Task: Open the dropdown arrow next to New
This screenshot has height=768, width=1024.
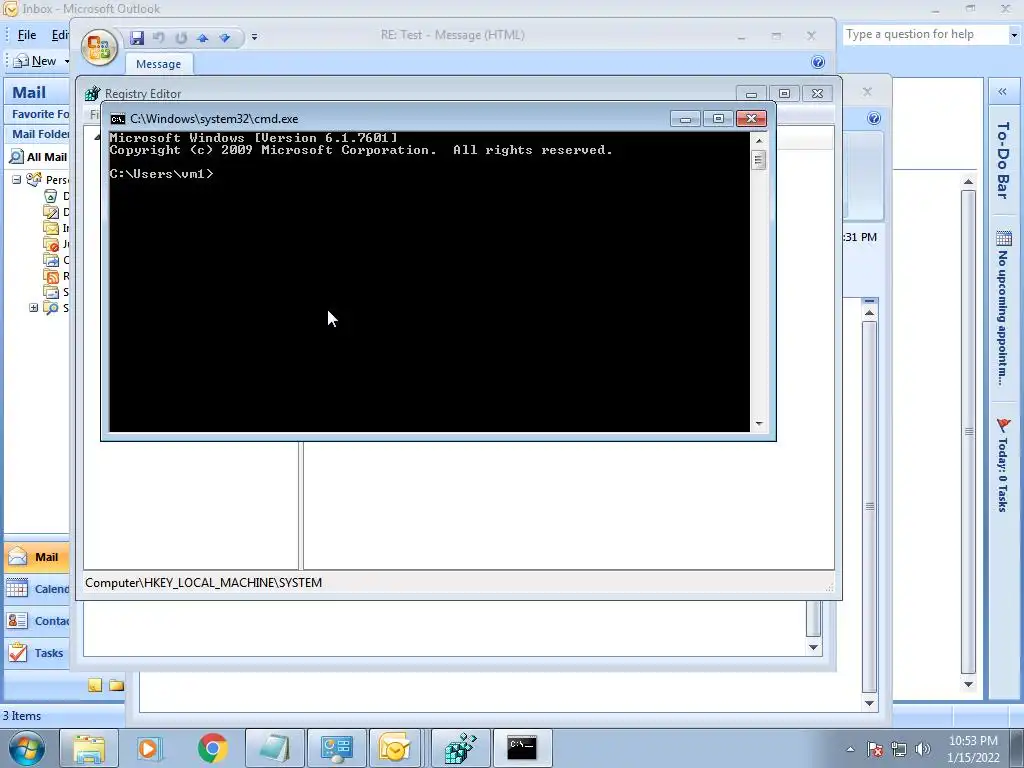Action: pyautogui.click(x=66, y=61)
